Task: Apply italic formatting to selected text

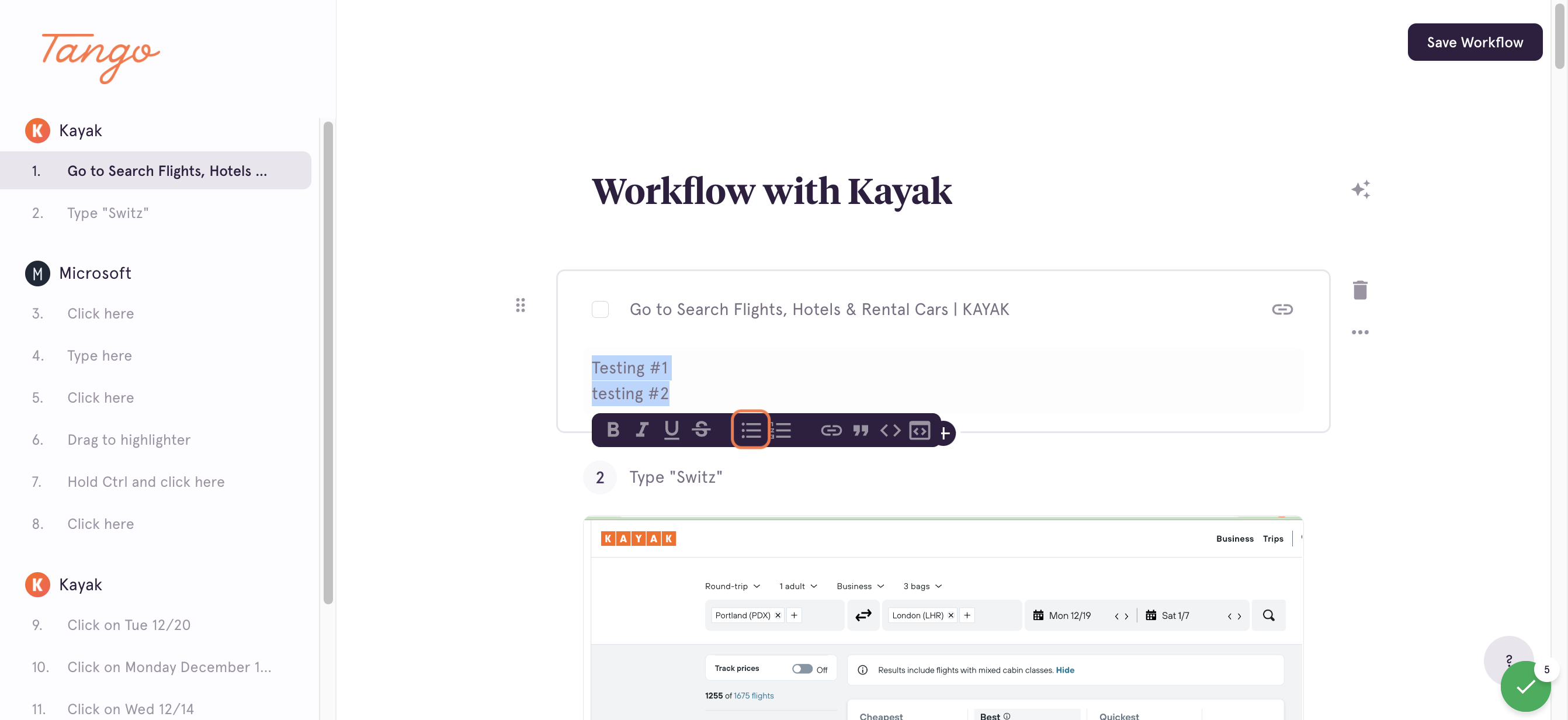Action: (641, 430)
